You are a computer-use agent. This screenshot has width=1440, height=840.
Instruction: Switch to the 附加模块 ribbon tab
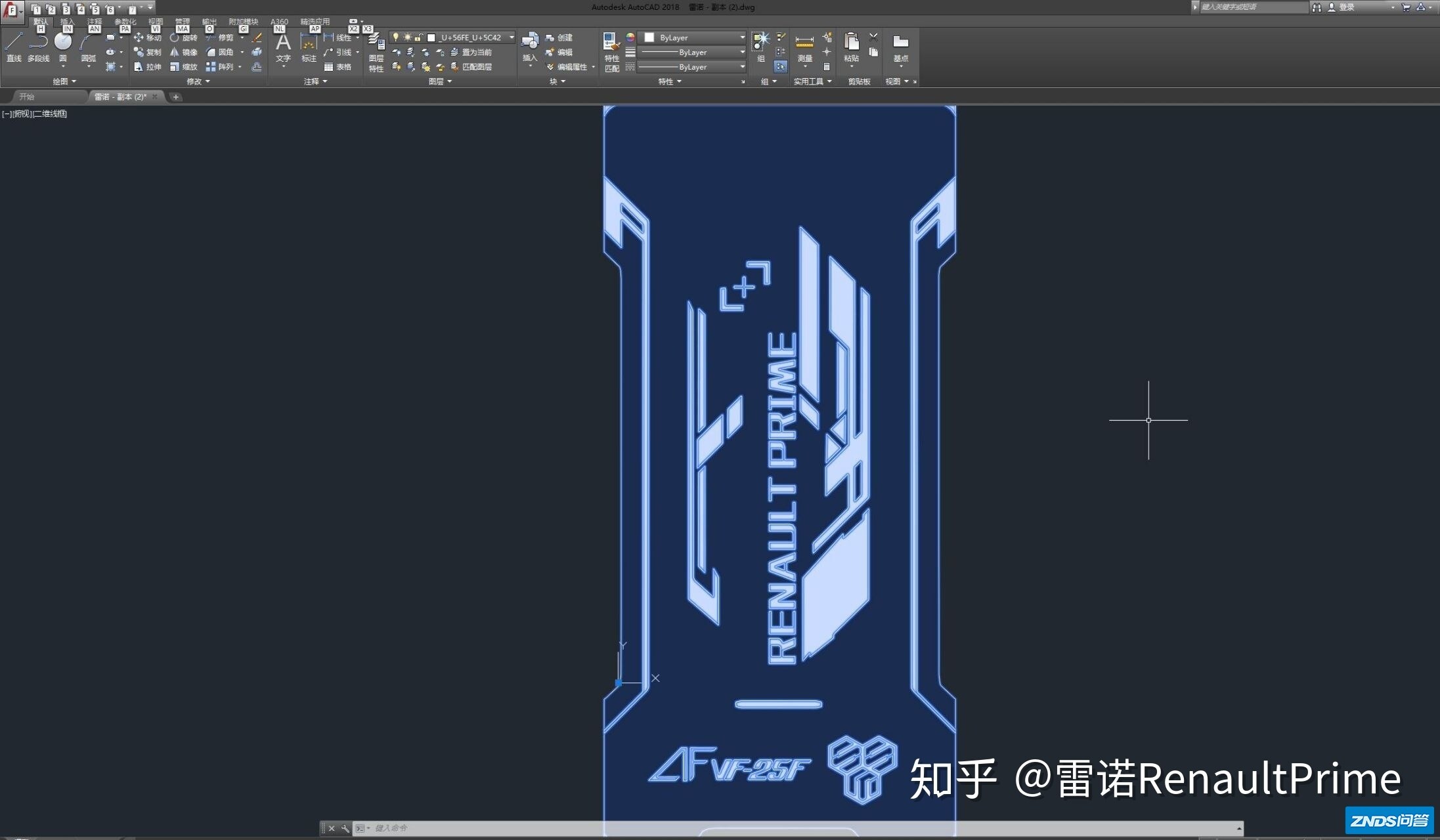click(x=244, y=22)
